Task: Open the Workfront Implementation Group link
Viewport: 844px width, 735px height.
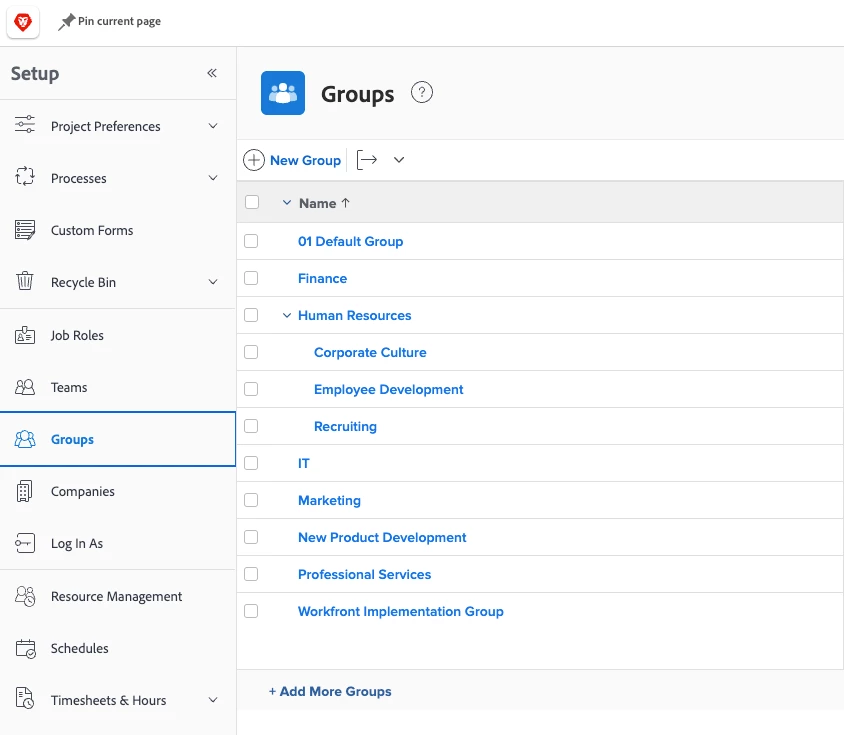Action: (x=401, y=612)
